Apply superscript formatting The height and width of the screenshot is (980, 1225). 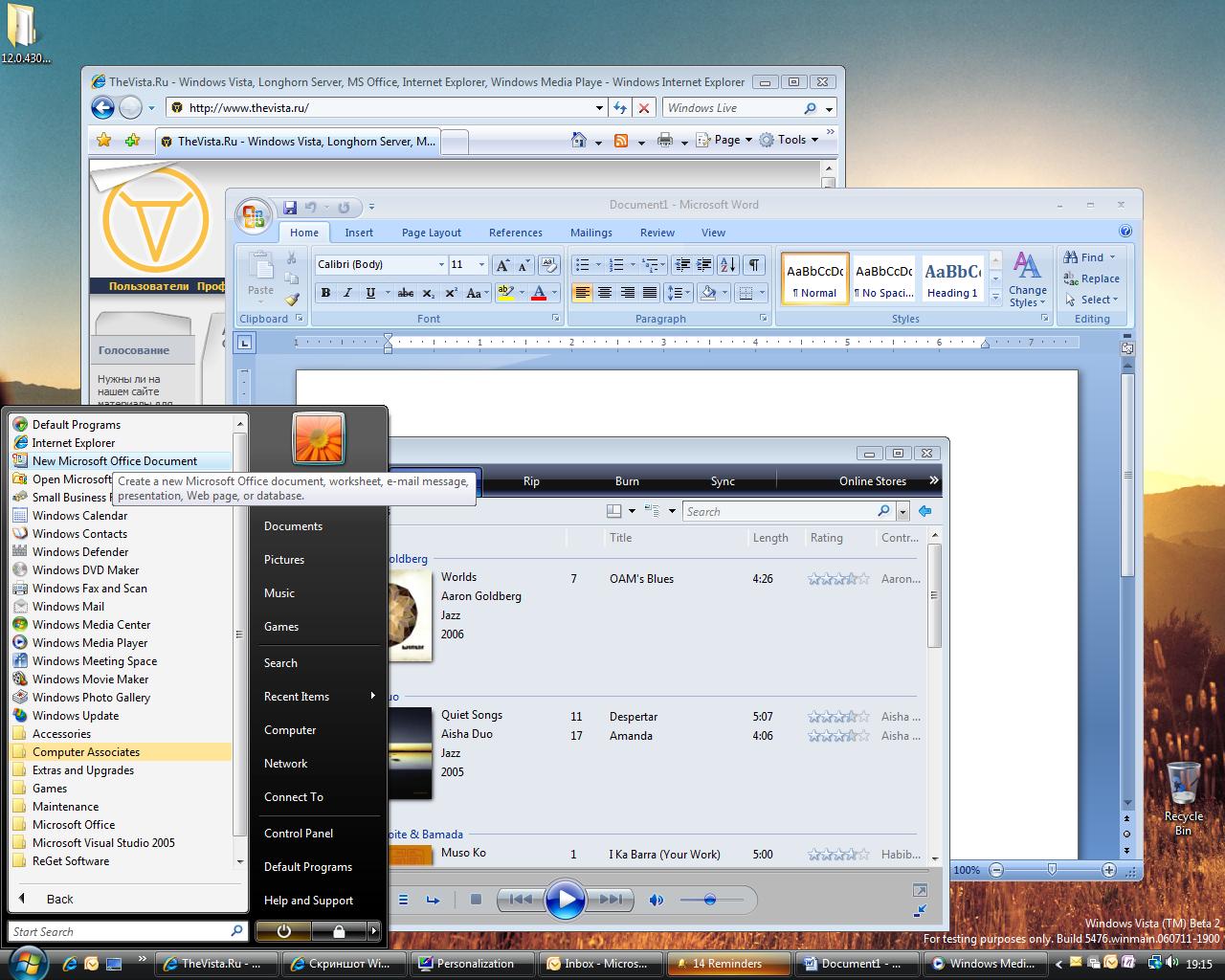451,293
